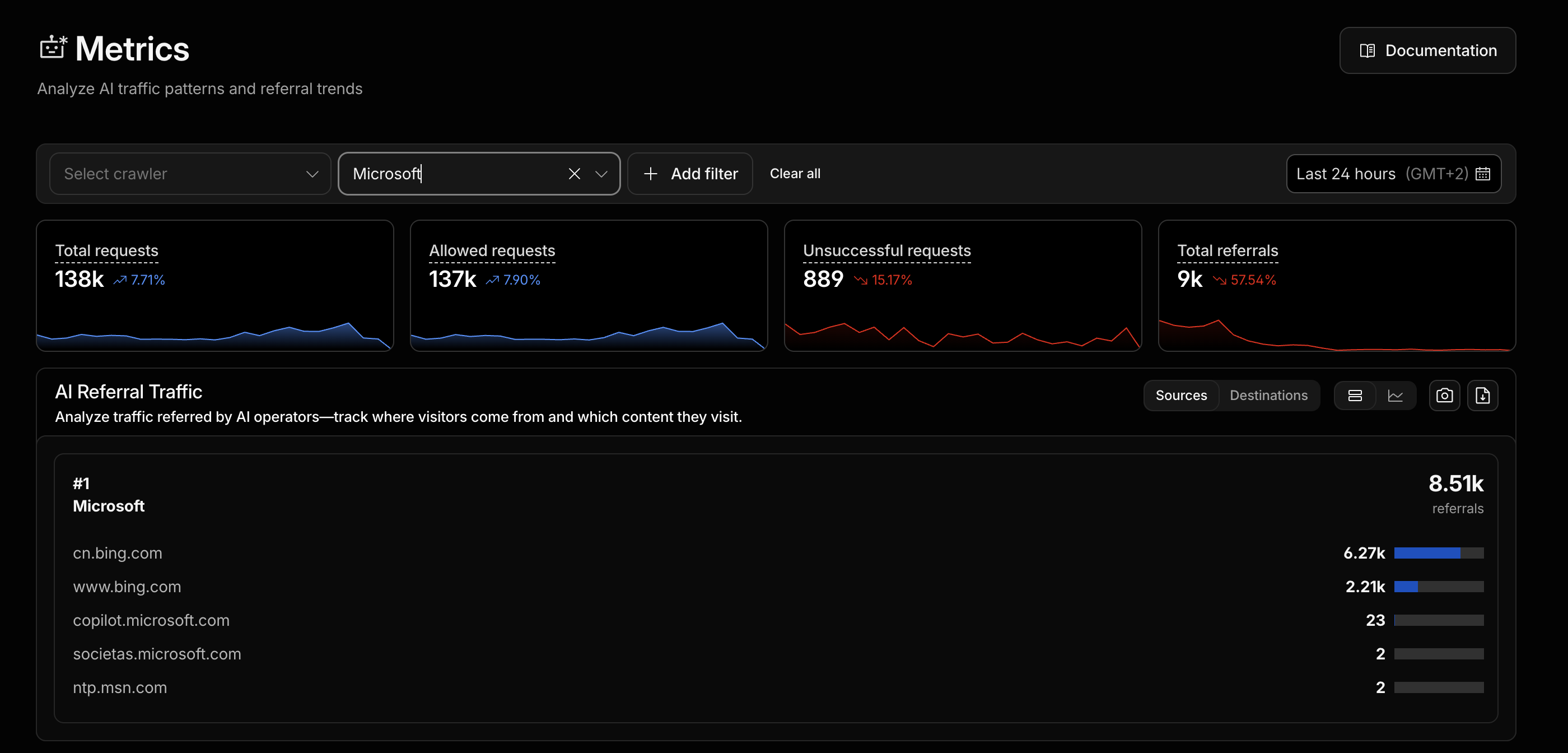Click the 137k allowed requests value

(x=452, y=279)
